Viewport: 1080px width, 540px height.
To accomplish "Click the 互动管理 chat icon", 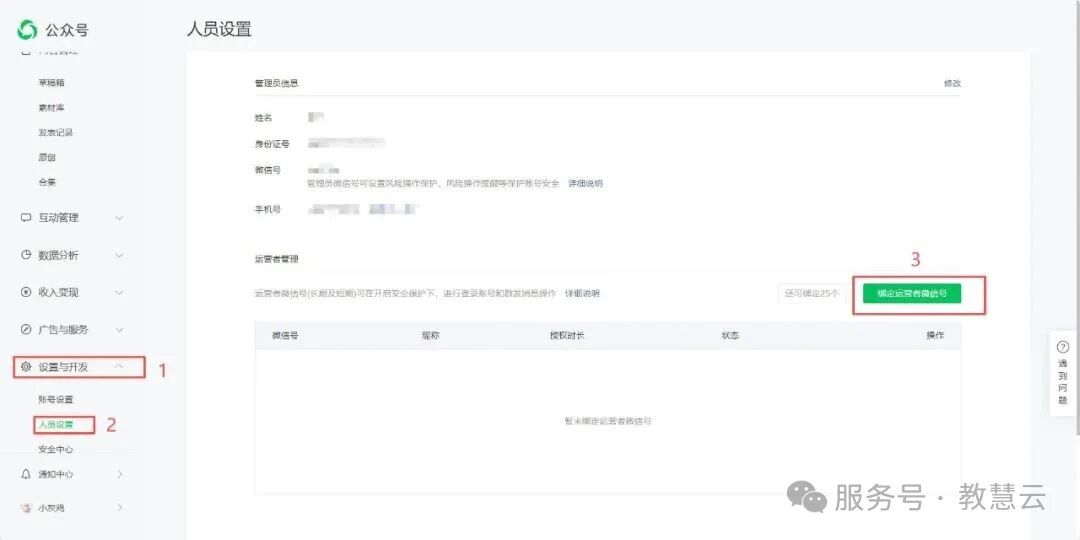I will coord(26,218).
